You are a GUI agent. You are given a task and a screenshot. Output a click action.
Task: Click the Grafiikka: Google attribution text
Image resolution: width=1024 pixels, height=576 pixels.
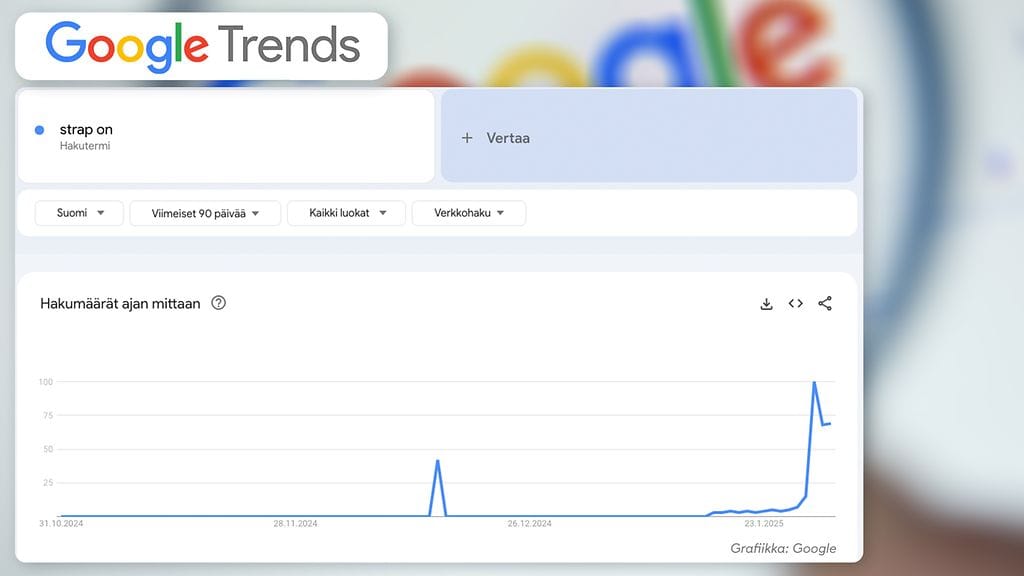pos(782,548)
